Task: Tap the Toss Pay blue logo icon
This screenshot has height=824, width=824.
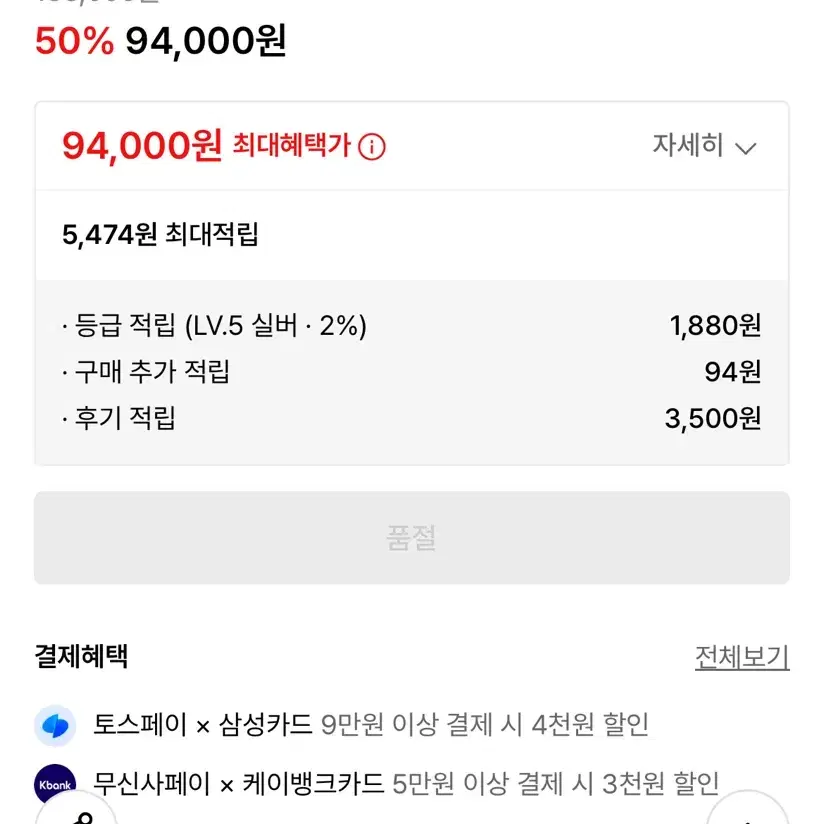Action: pyautogui.click(x=55, y=726)
